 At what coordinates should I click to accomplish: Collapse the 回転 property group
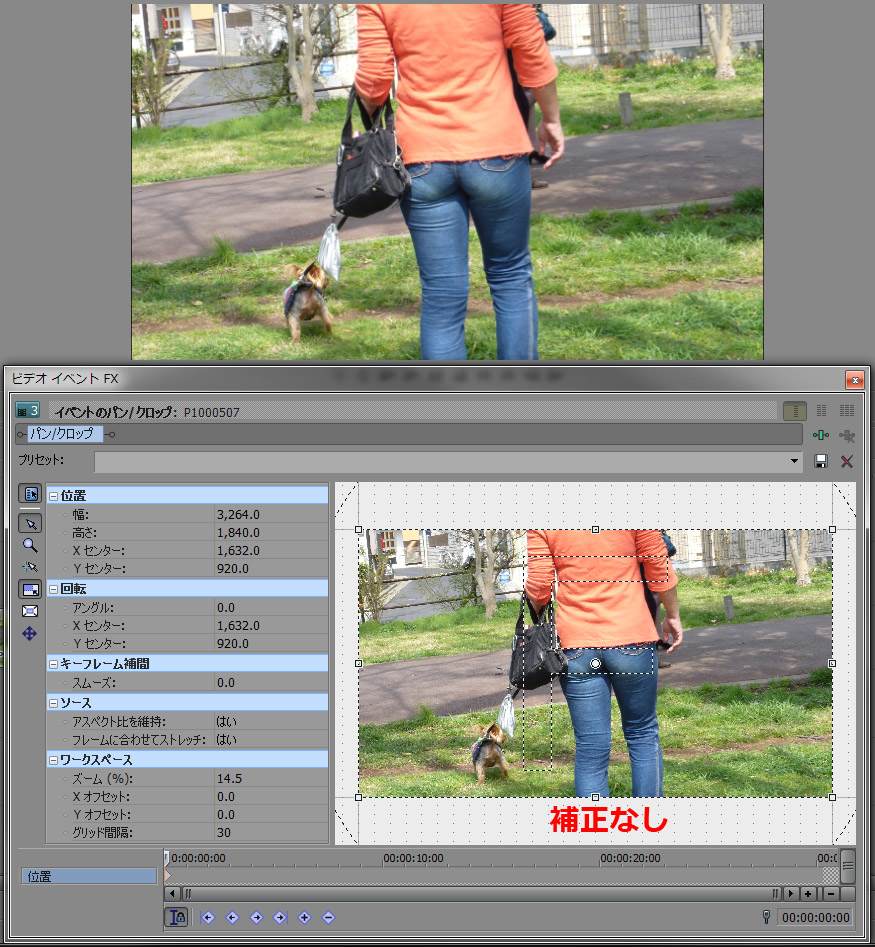(x=54, y=589)
